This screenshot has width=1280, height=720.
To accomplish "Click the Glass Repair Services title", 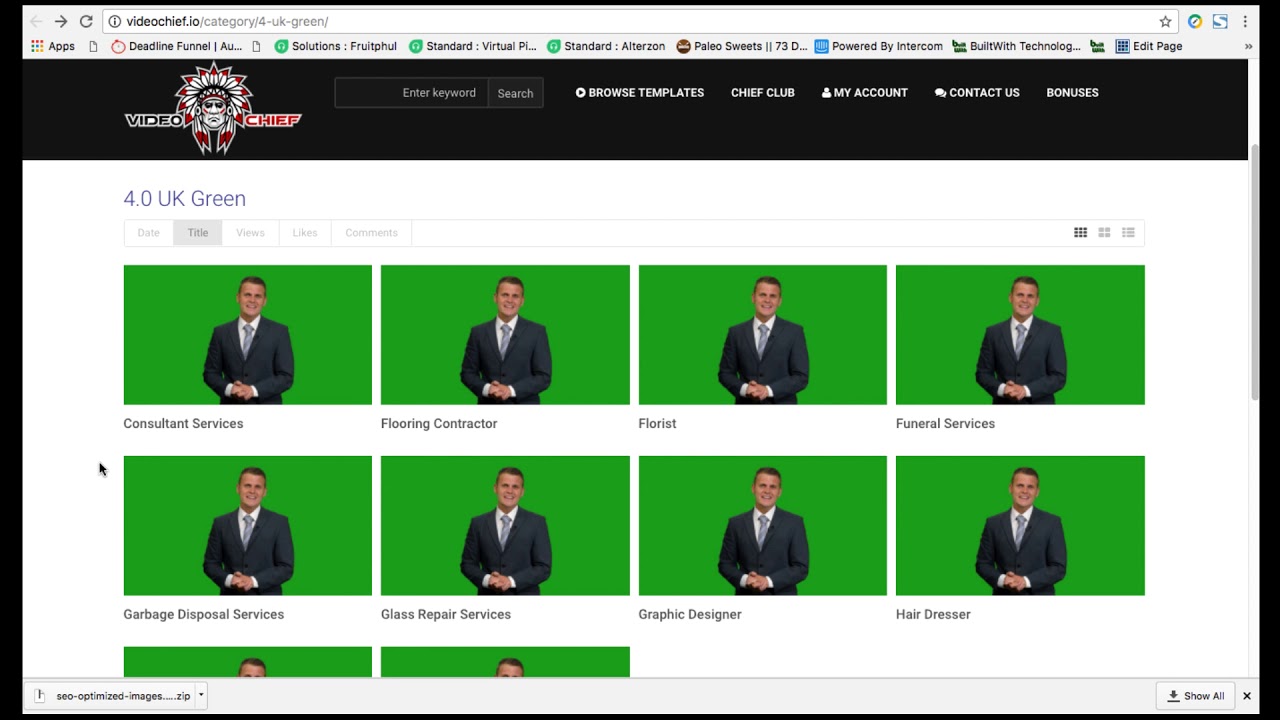I will pos(446,615).
